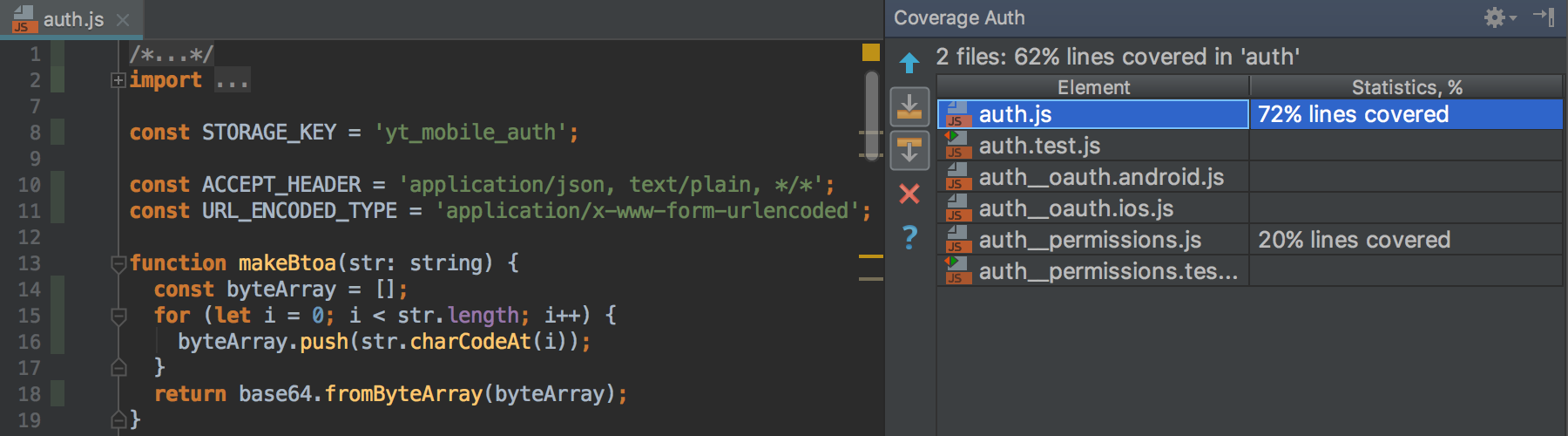Click the auth.test.js test file icon
The height and width of the screenshot is (436, 1568).
click(x=958, y=146)
